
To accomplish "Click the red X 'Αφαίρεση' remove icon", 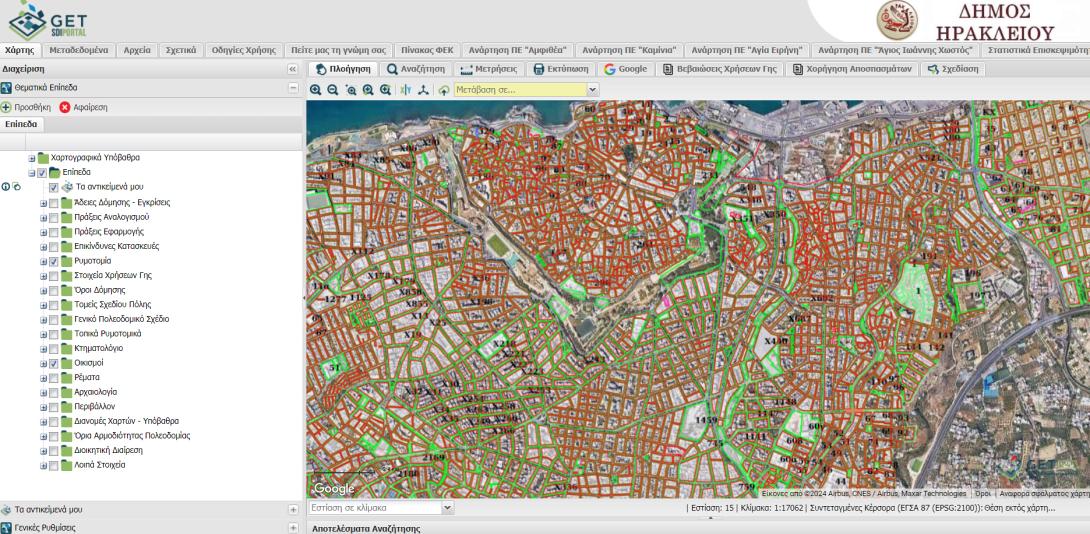I will point(65,107).
